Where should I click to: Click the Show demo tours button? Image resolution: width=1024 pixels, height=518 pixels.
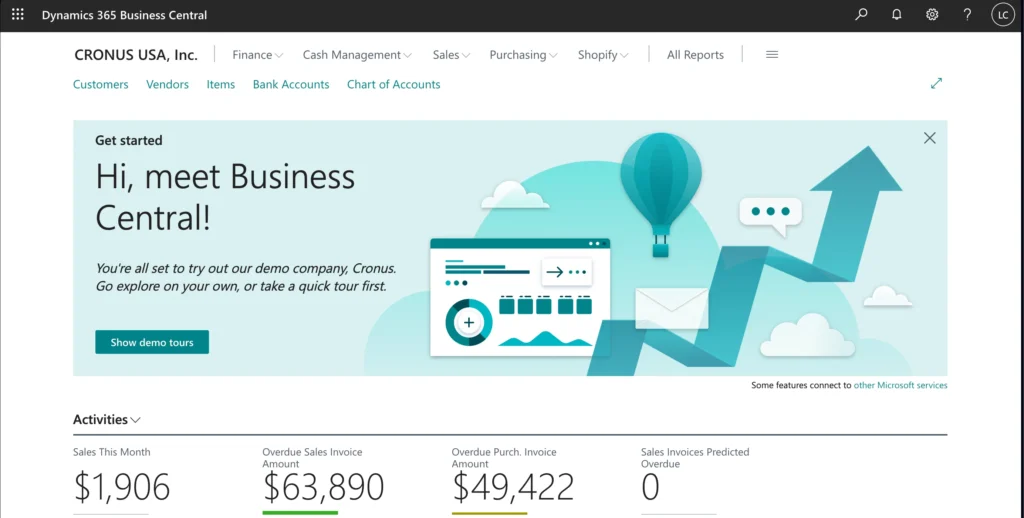(152, 342)
